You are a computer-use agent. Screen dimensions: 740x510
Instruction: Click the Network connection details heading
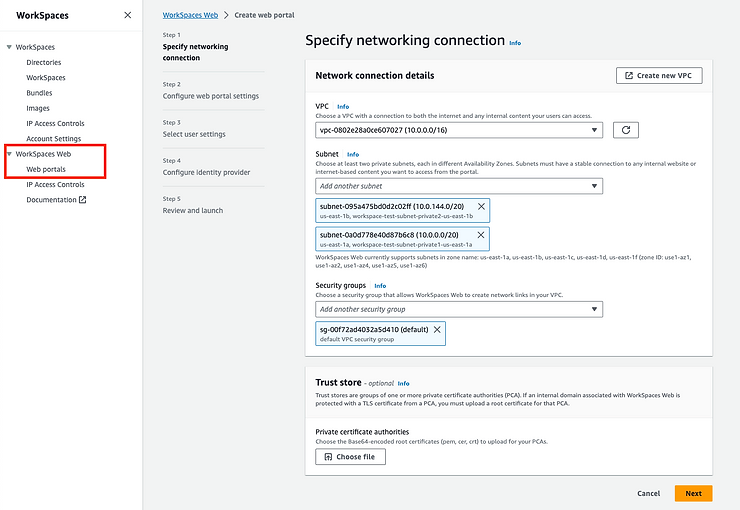[375, 75]
